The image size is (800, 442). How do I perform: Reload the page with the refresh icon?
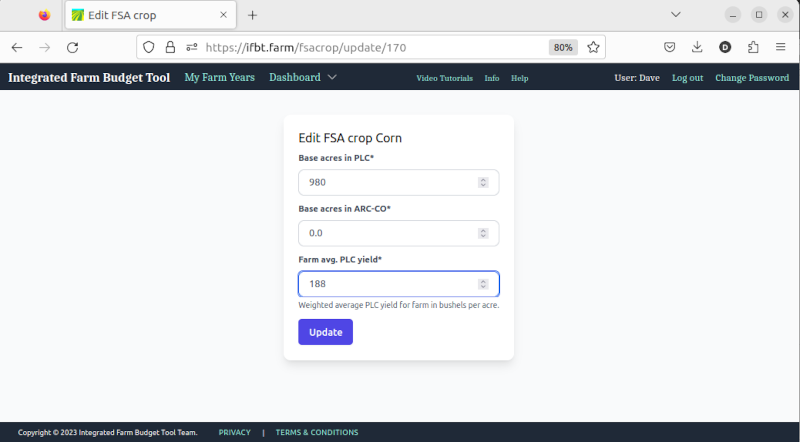[72, 47]
